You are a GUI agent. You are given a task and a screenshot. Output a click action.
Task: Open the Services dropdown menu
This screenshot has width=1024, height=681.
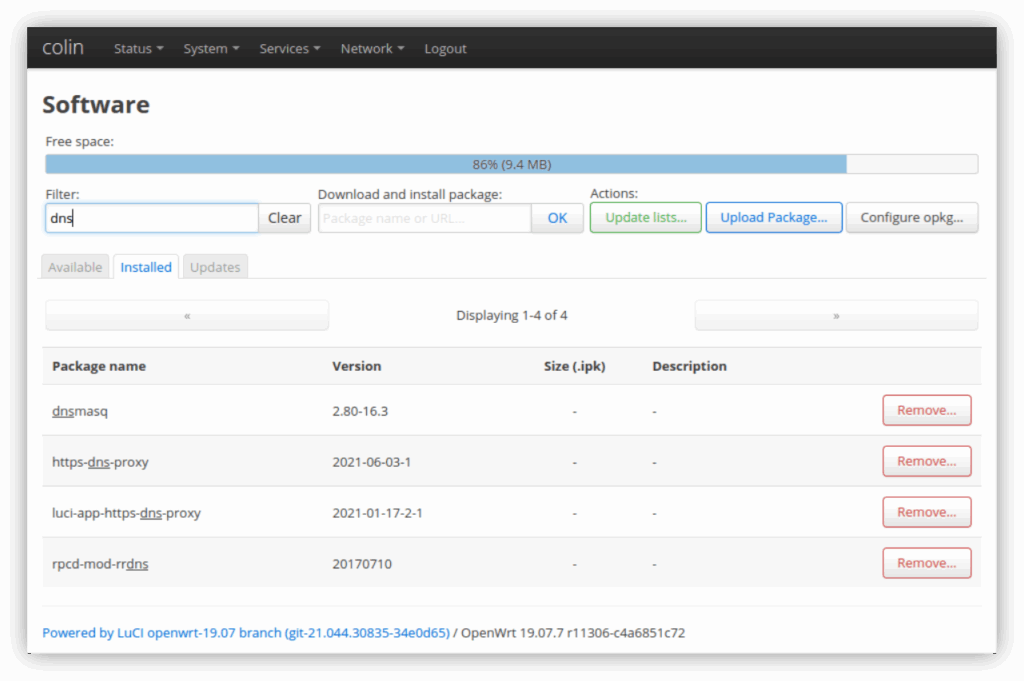coord(289,48)
